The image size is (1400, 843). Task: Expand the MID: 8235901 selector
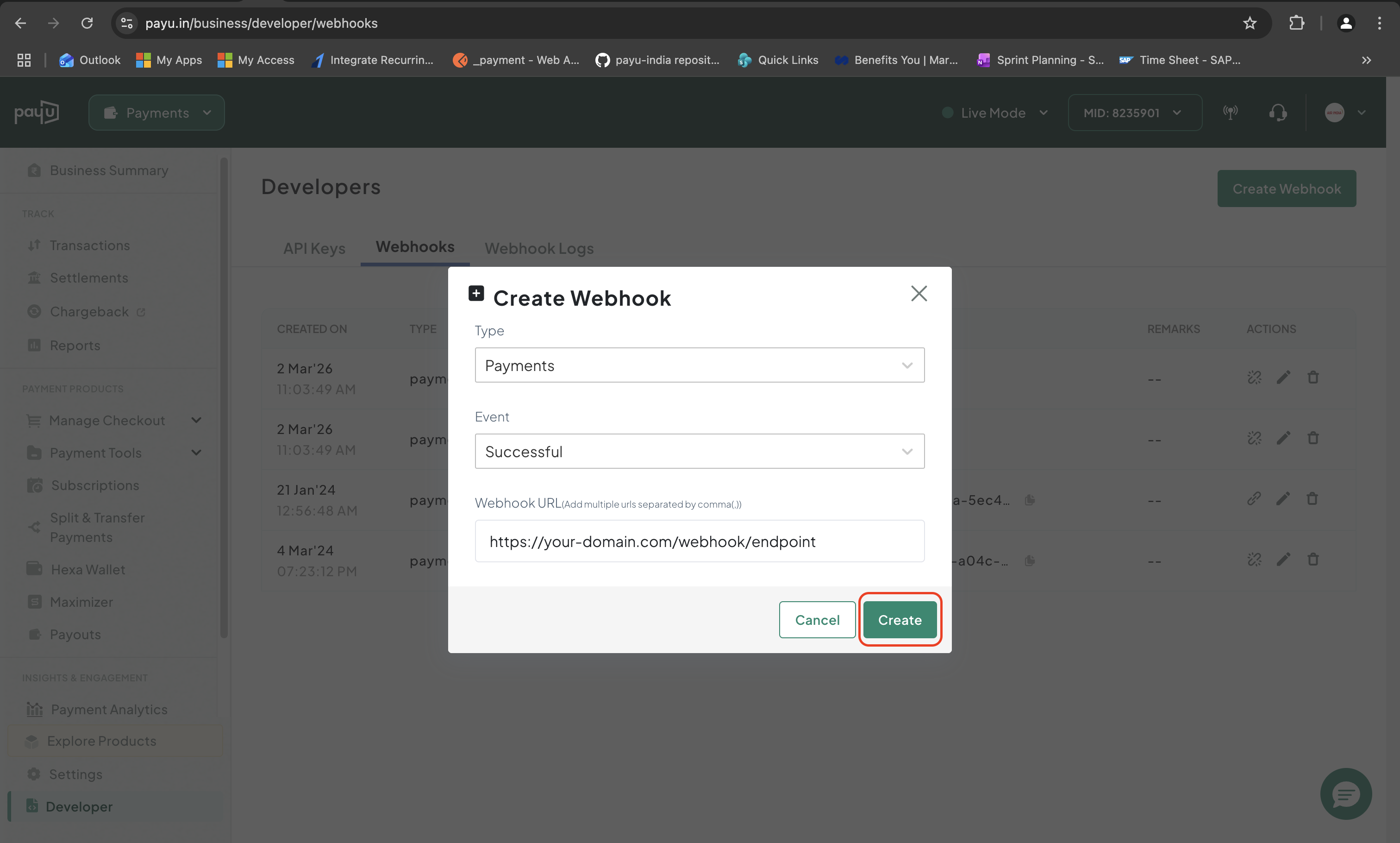click(1134, 113)
